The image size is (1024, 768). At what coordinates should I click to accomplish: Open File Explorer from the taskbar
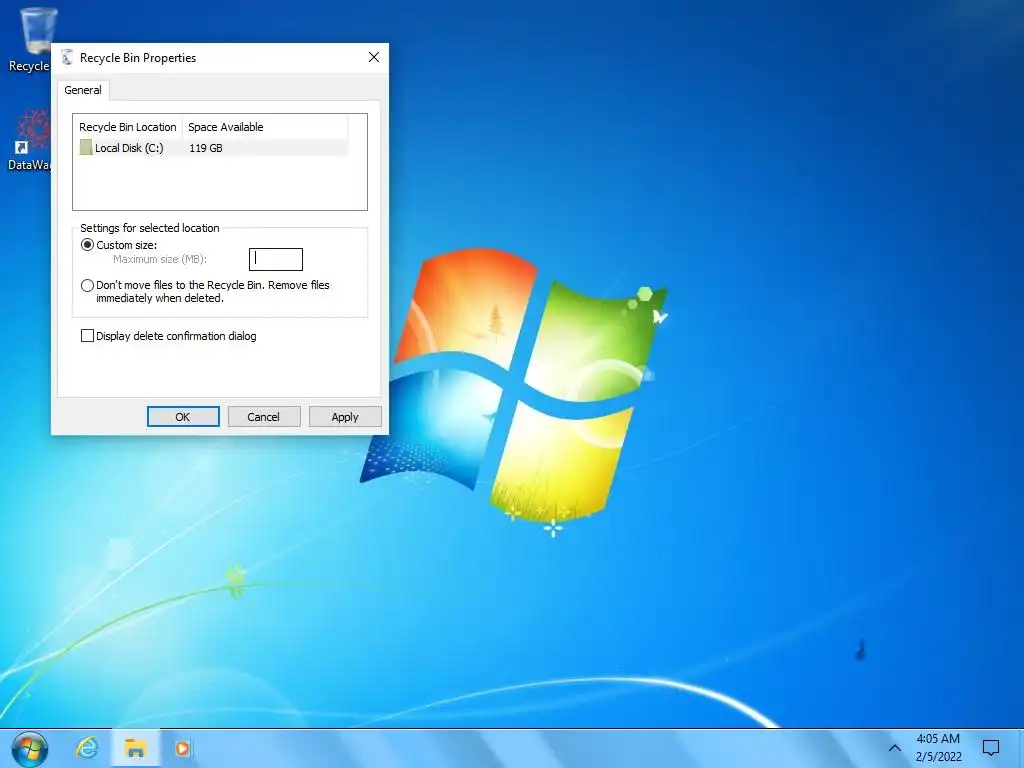coord(135,748)
